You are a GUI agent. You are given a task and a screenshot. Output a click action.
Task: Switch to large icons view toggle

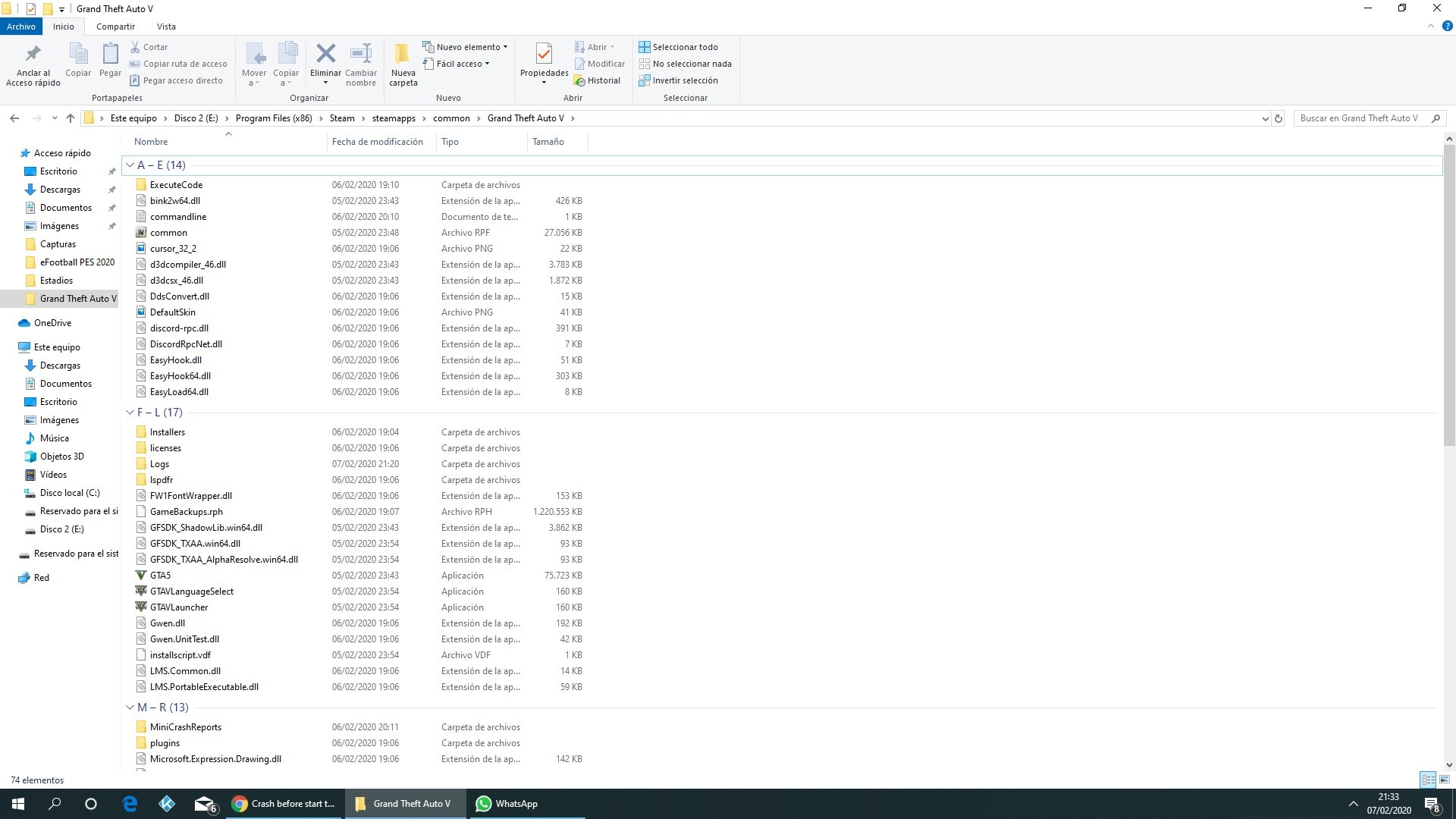coord(1445,780)
